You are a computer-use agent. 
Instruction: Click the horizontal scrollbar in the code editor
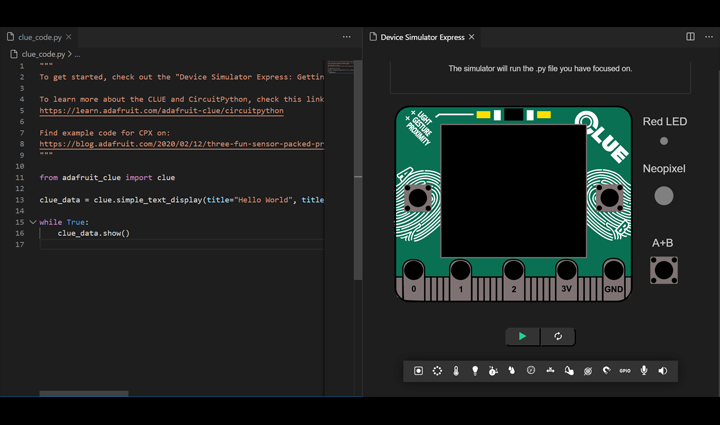(84, 393)
